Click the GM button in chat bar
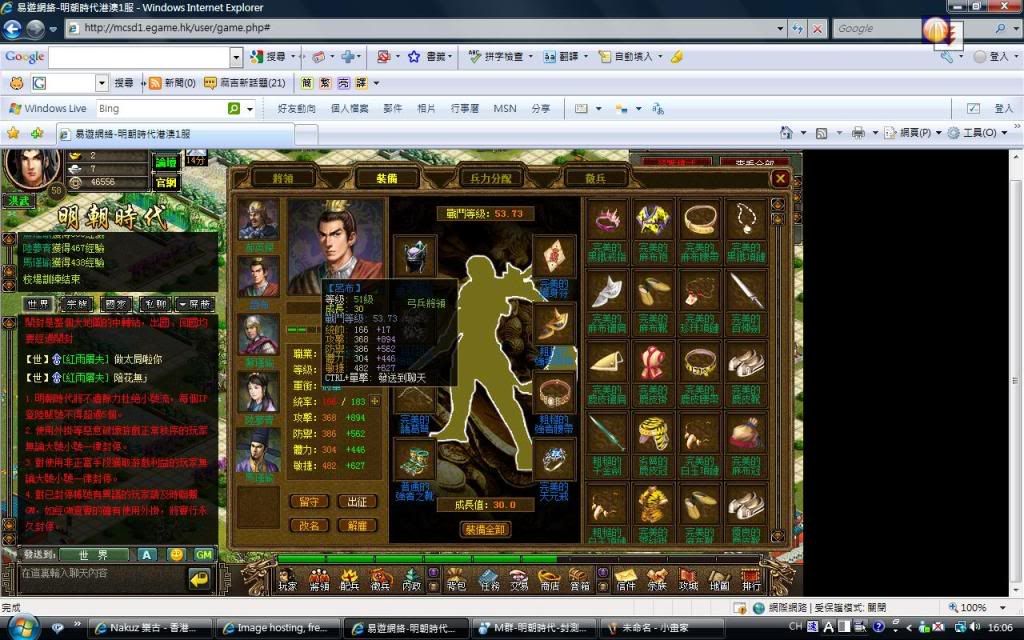Viewport: 1024px width, 640px height. click(204, 554)
